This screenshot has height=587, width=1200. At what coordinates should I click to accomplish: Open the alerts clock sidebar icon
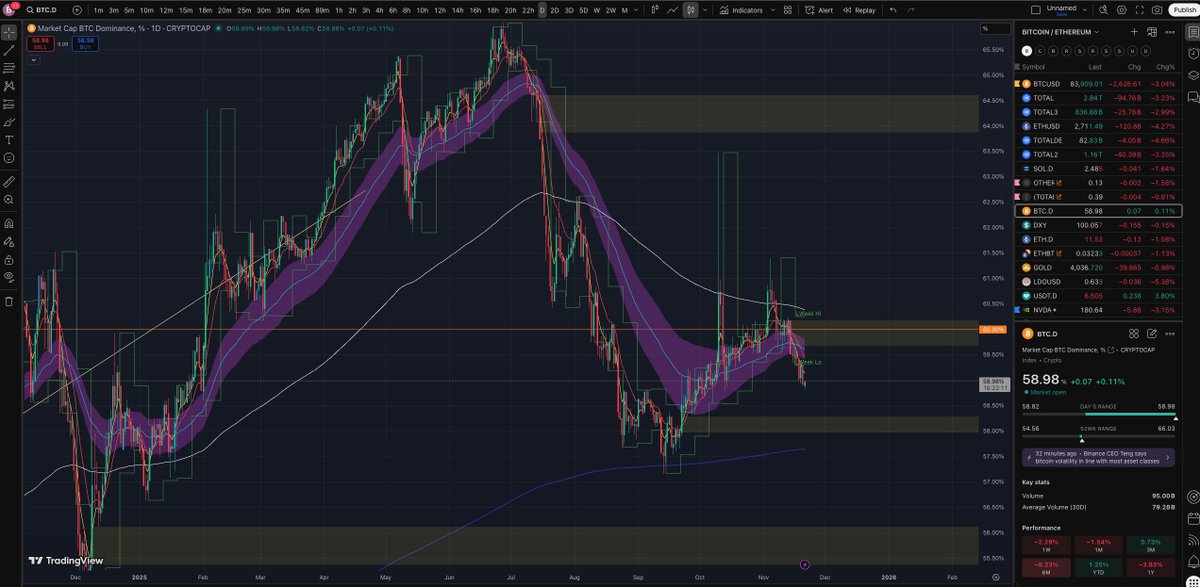click(x=1192, y=54)
